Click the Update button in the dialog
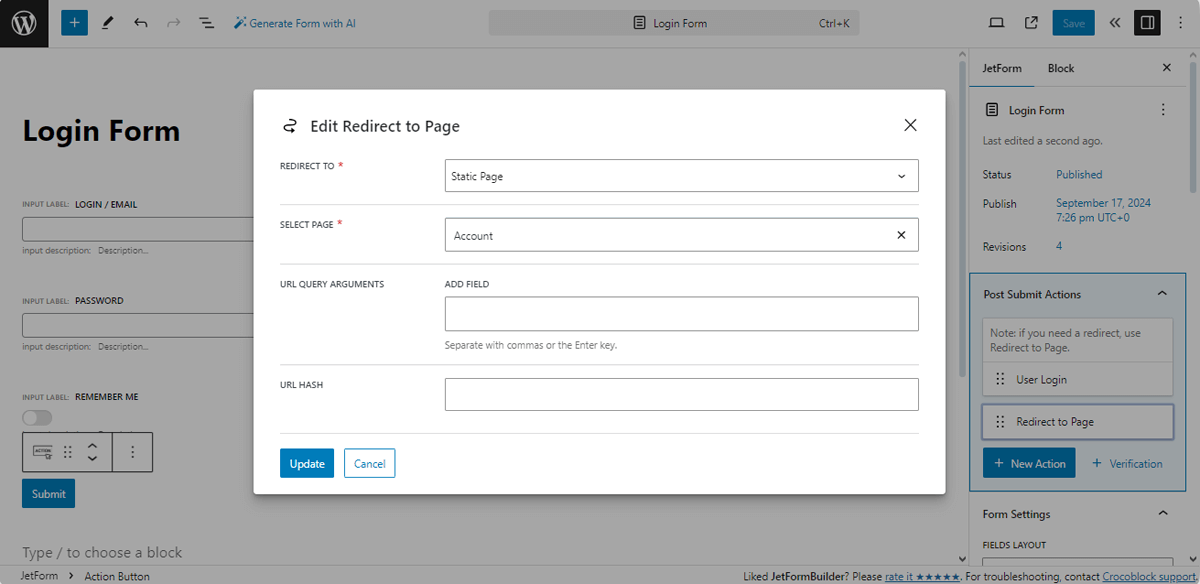This screenshot has height=584, width=1200. pyautogui.click(x=306, y=463)
